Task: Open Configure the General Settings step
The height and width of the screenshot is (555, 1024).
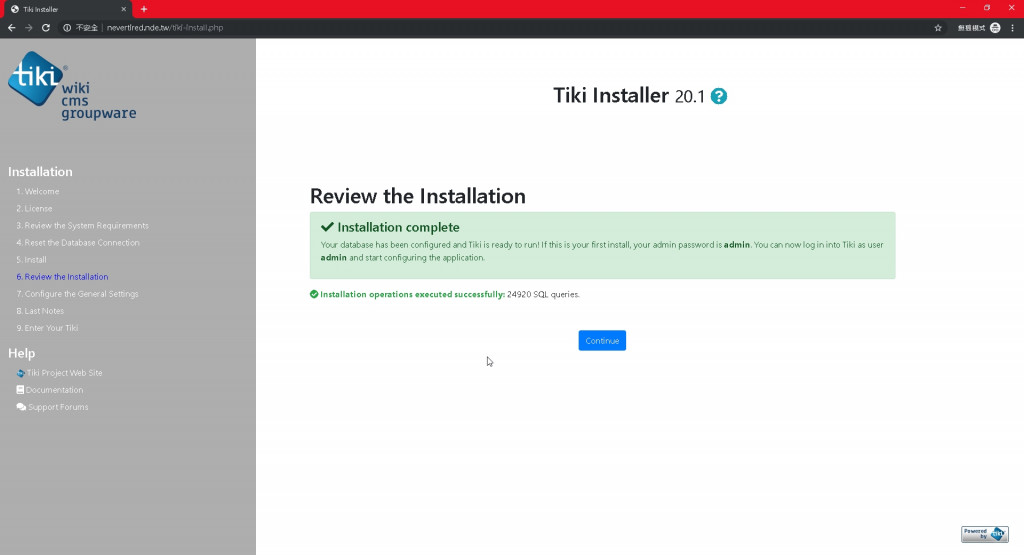Action: [x=77, y=294]
